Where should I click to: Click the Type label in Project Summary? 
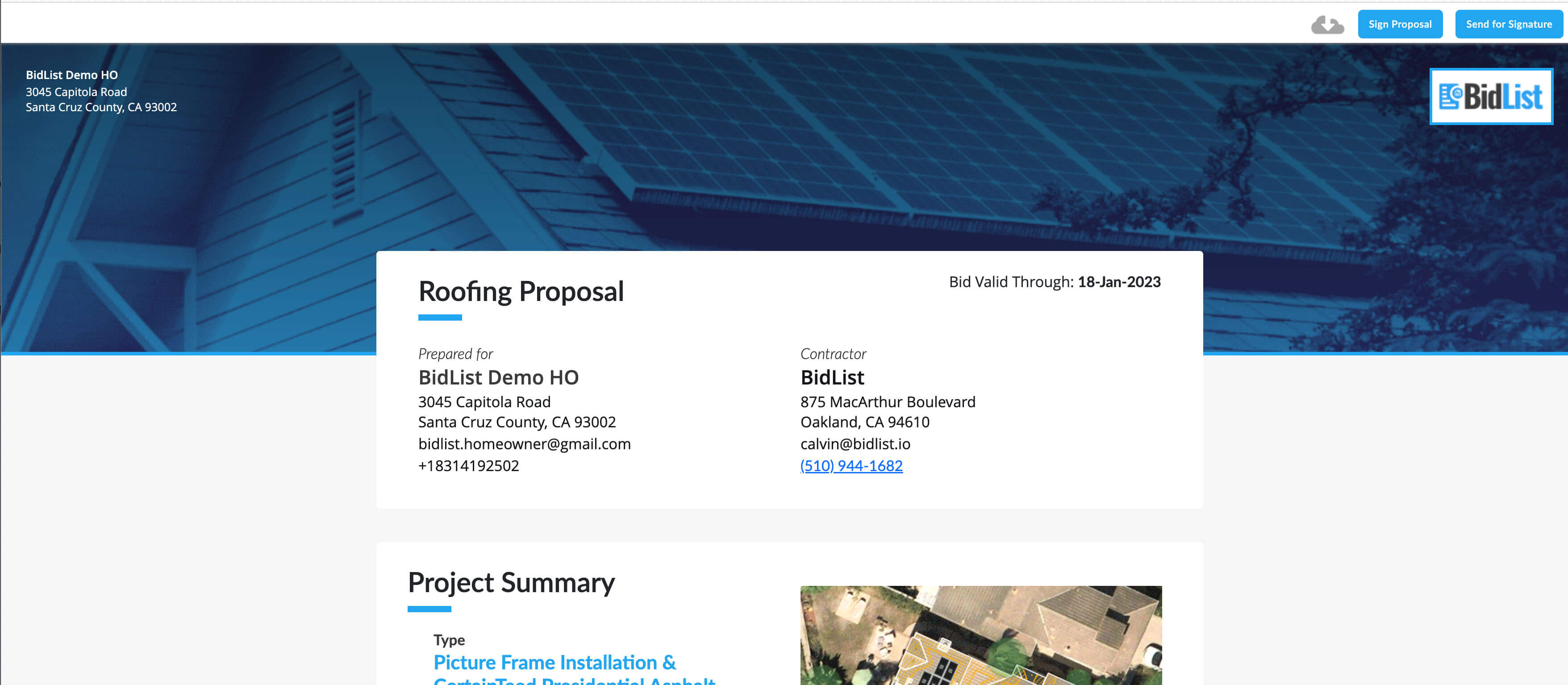pos(449,639)
